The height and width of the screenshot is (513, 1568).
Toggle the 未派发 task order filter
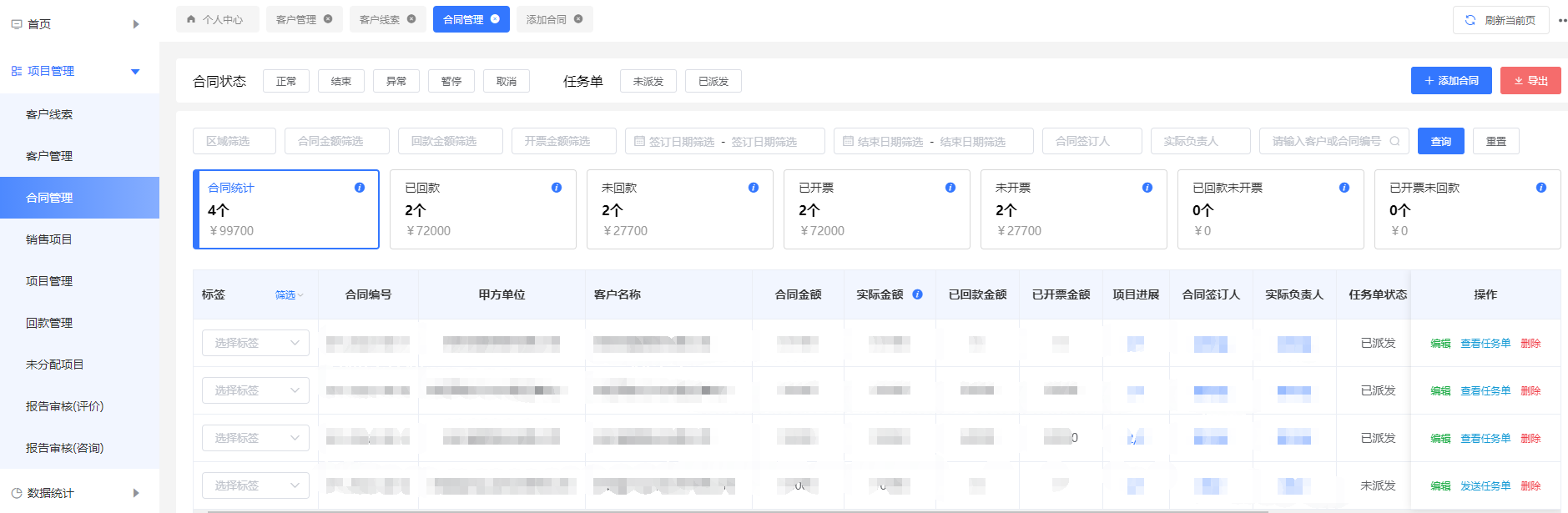pyautogui.click(x=648, y=81)
